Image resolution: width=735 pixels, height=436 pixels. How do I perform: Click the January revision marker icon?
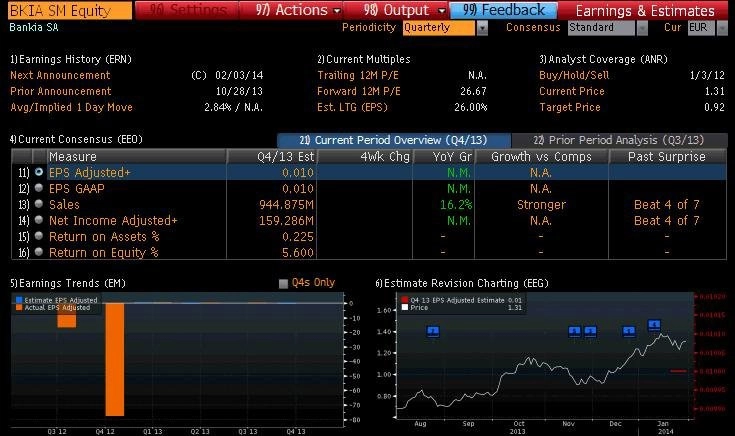click(654, 324)
